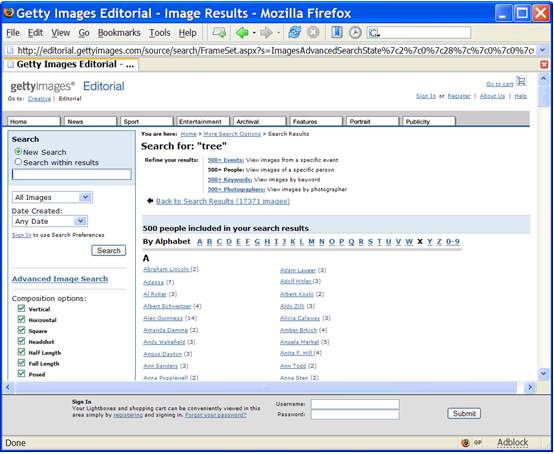The height and width of the screenshot is (454, 554).
Task: Toggle the Headshot checkbox
Action: click(21, 341)
